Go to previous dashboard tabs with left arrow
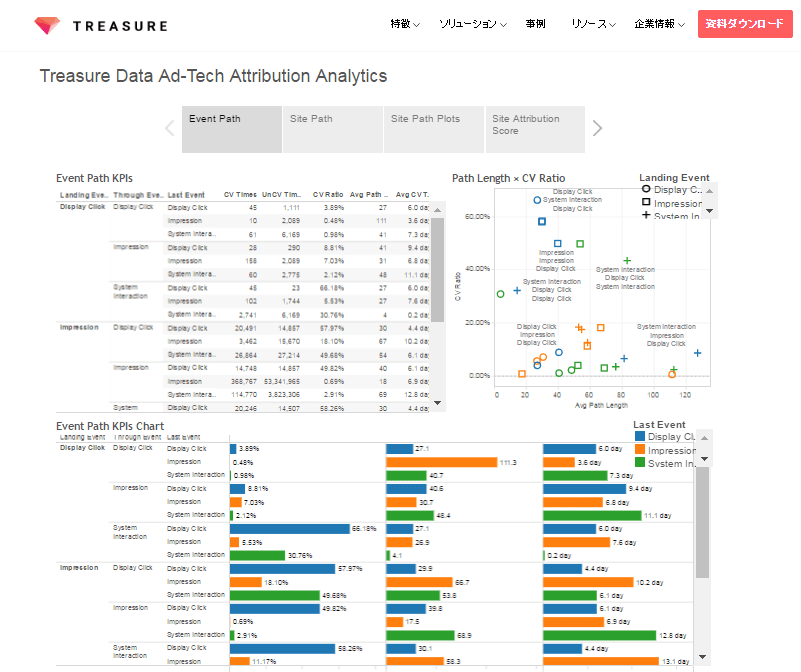 170,128
